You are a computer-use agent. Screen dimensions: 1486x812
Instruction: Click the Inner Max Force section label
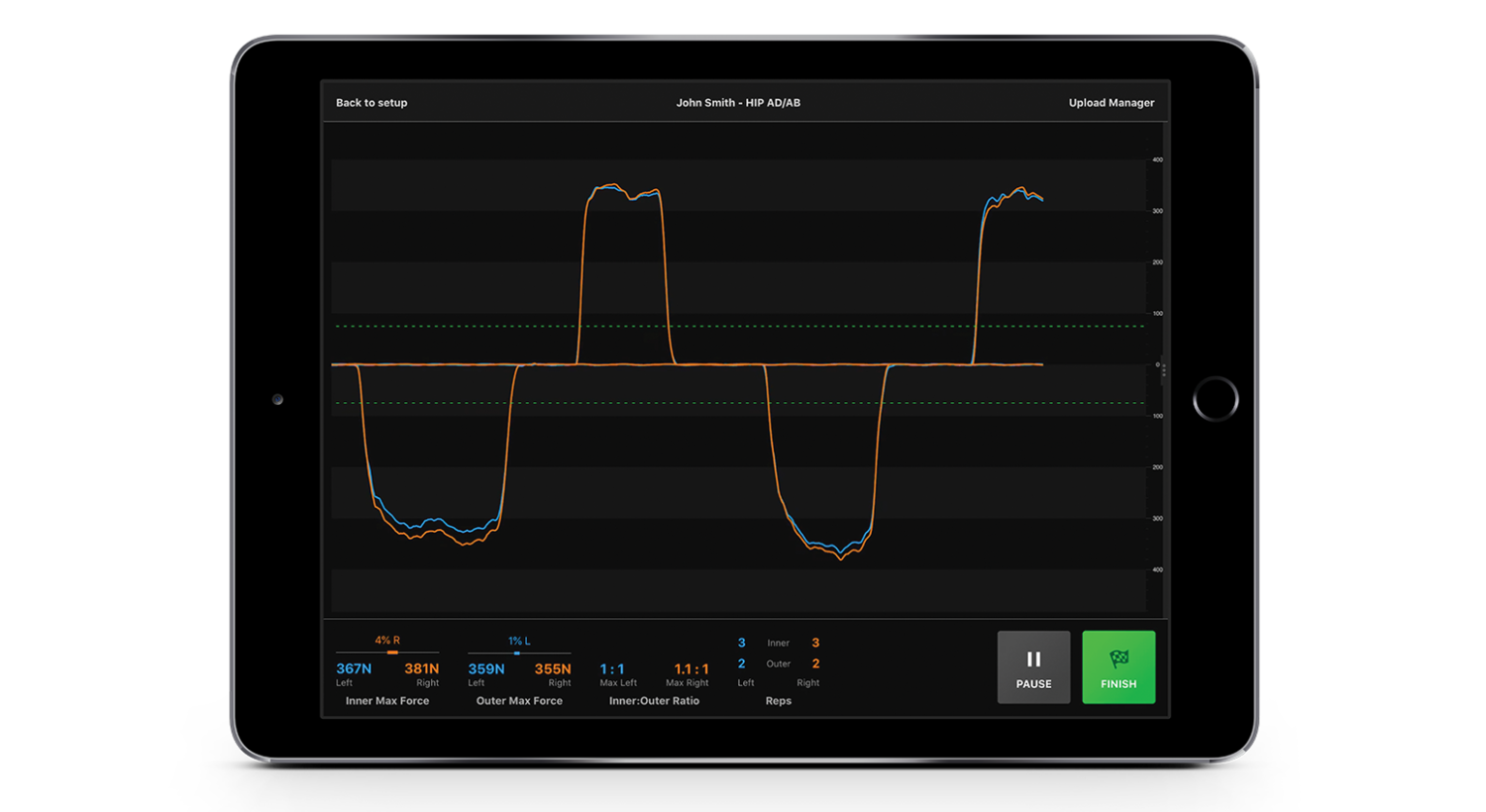pyautogui.click(x=386, y=700)
